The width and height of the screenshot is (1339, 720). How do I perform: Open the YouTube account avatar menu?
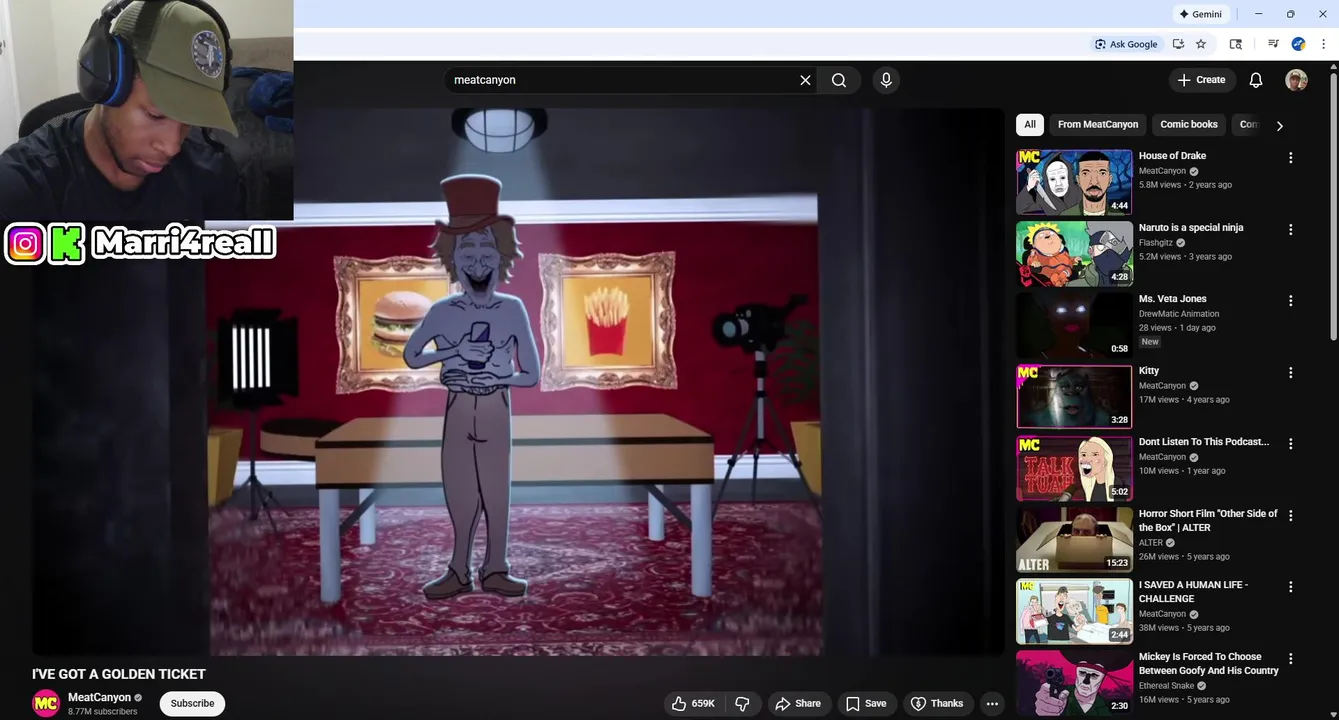tap(1296, 80)
